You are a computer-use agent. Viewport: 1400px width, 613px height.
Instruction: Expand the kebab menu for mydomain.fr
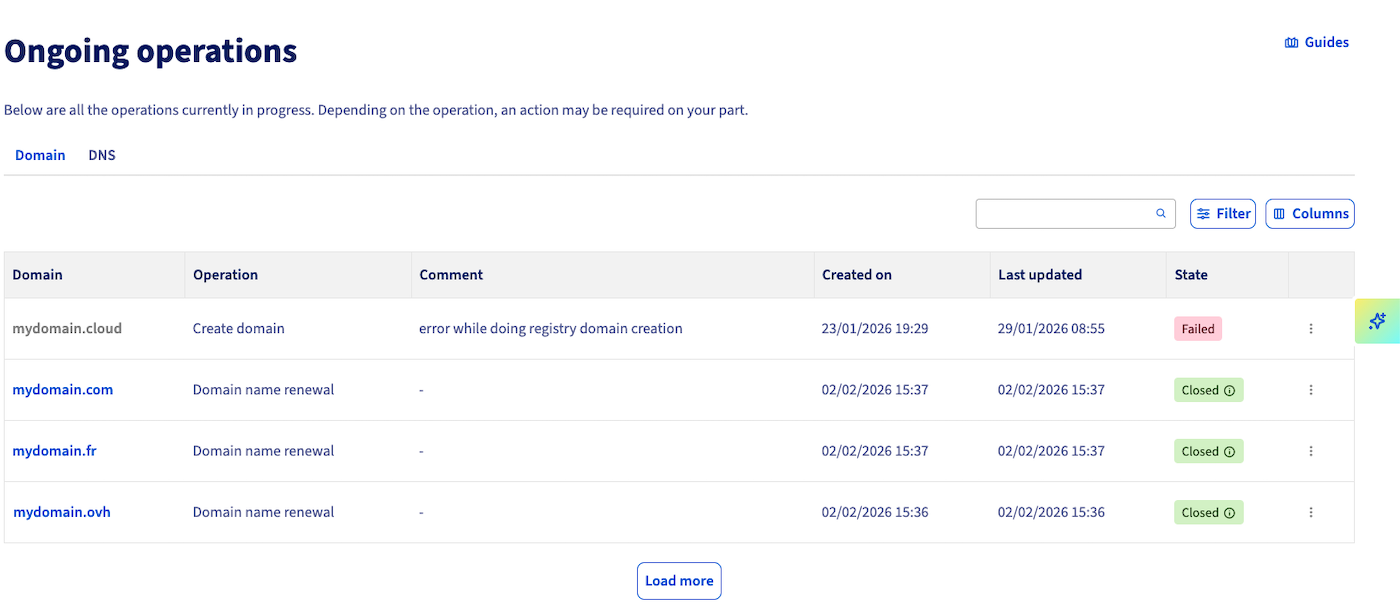click(1311, 451)
